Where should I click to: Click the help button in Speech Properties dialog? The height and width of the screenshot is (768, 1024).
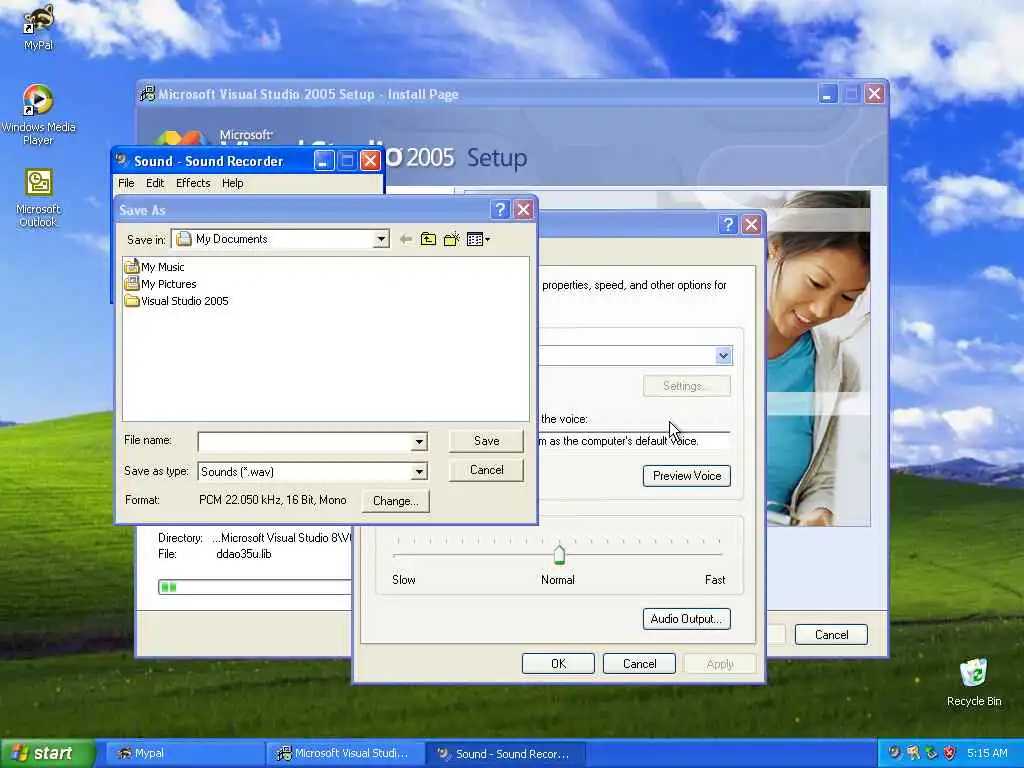click(728, 225)
